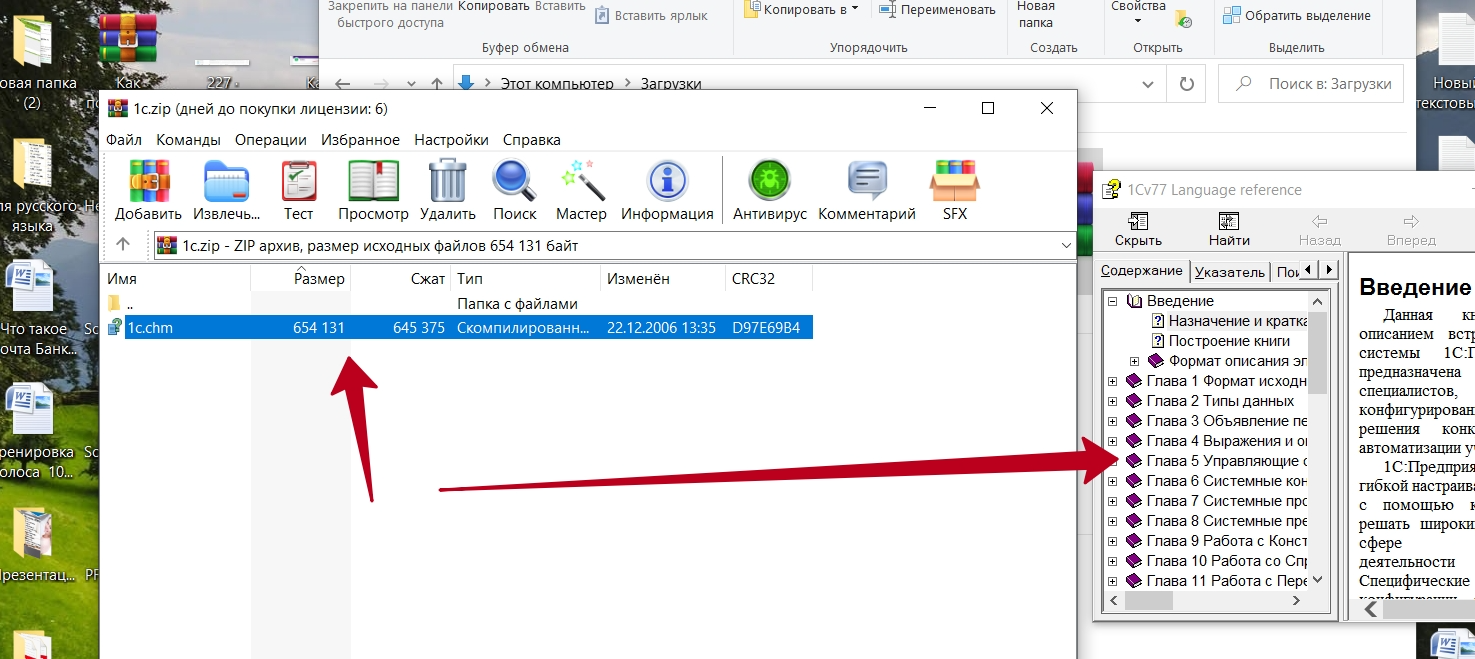
Task: Expand Глава 2 Типы данных node
Action: click(x=1112, y=401)
